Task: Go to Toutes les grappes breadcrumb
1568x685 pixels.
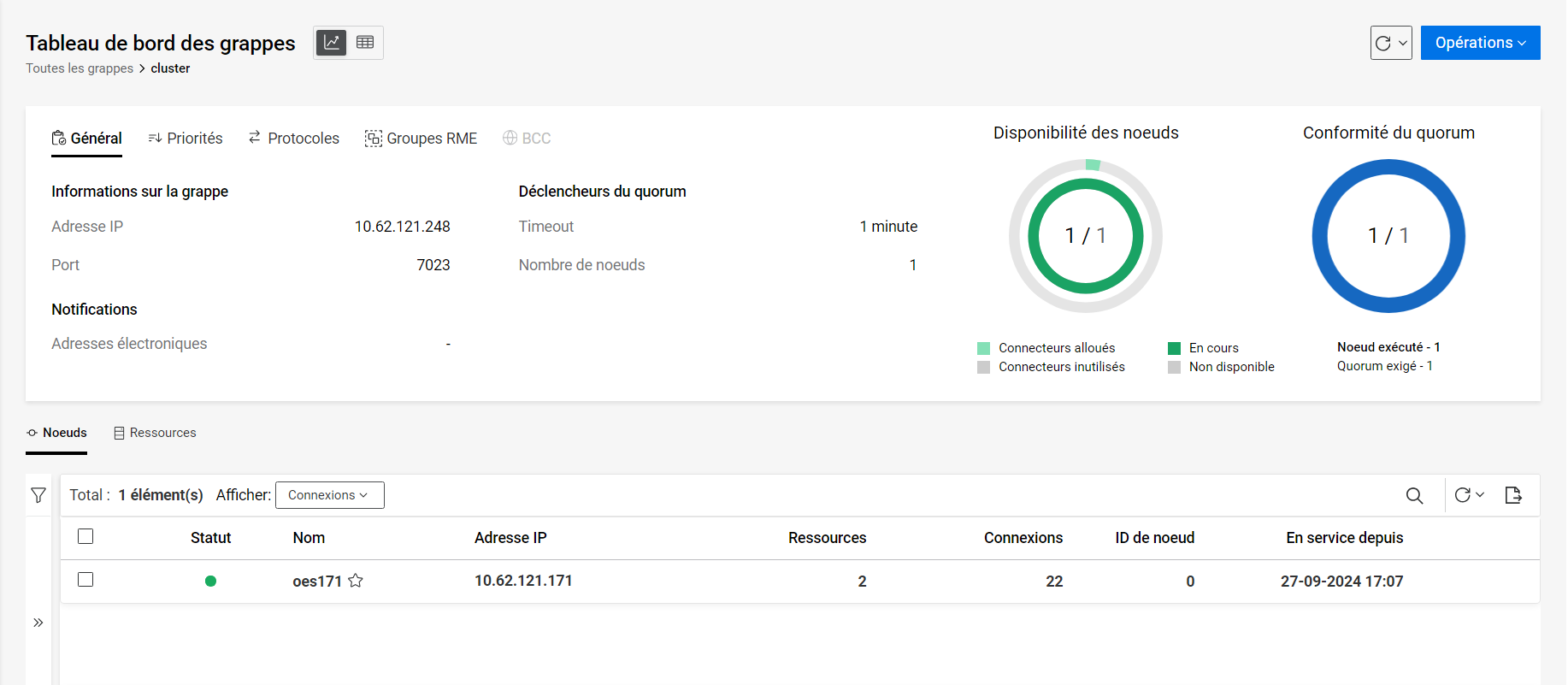Action: pos(80,68)
